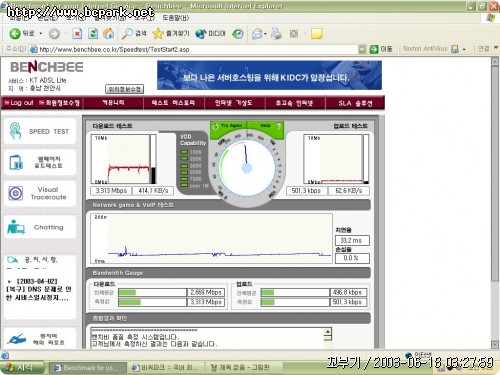This screenshot has height=375, width=500.
Task: Open the high-speed internet navigation tab
Action: click(x=294, y=103)
